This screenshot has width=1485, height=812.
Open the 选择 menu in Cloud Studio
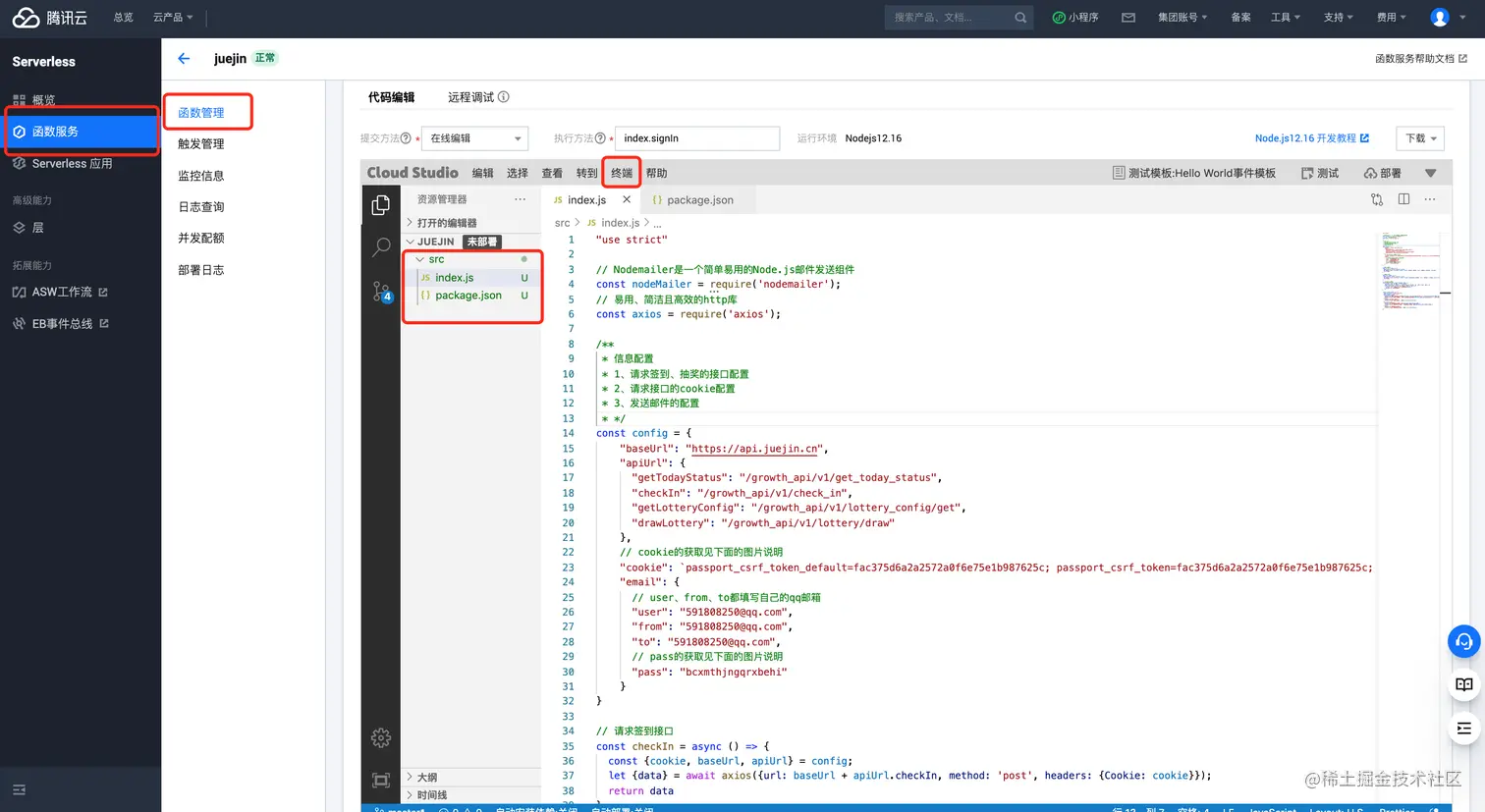518,173
